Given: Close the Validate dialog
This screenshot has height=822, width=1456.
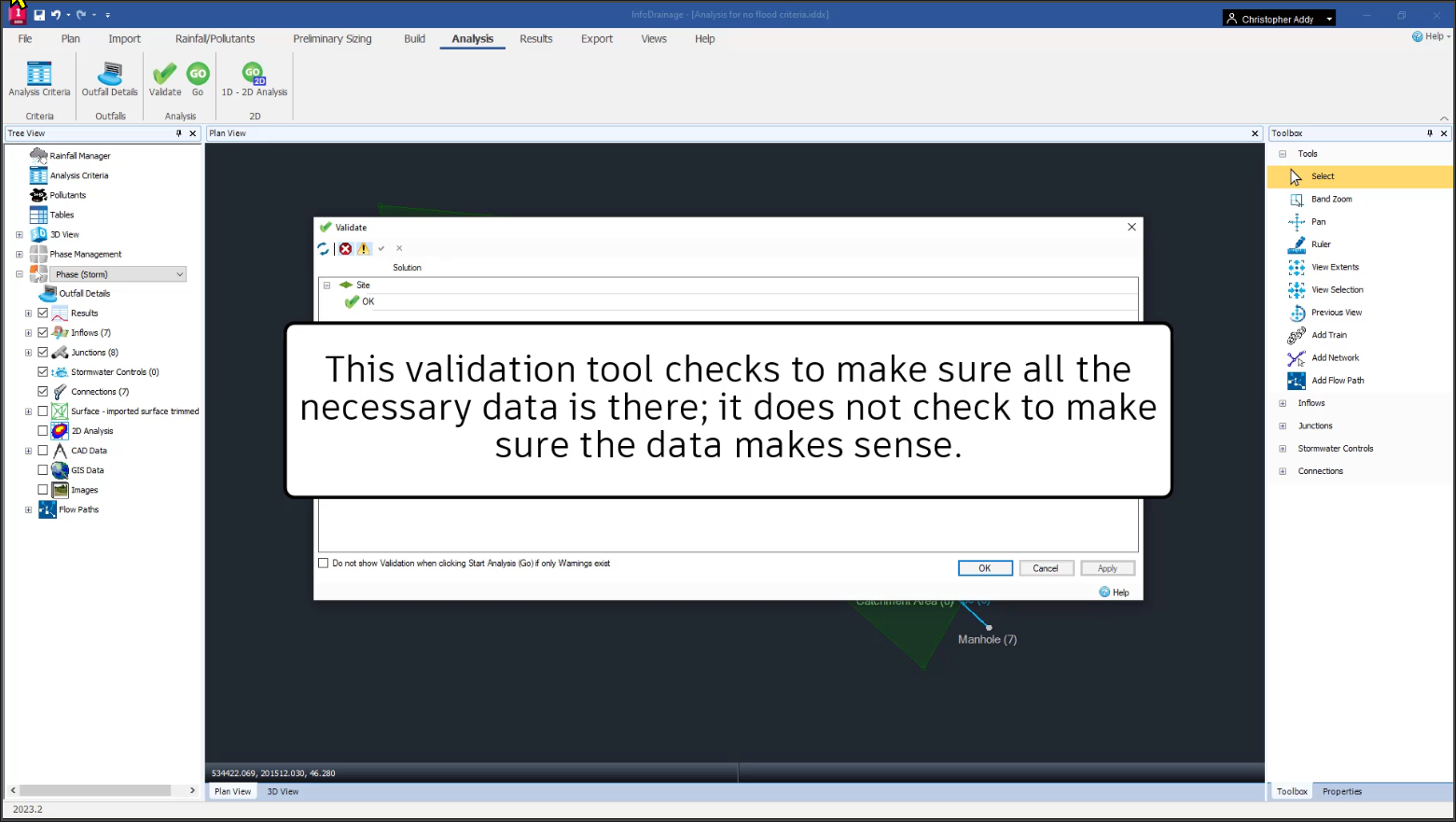Looking at the screenshot, I should 1131,227.
